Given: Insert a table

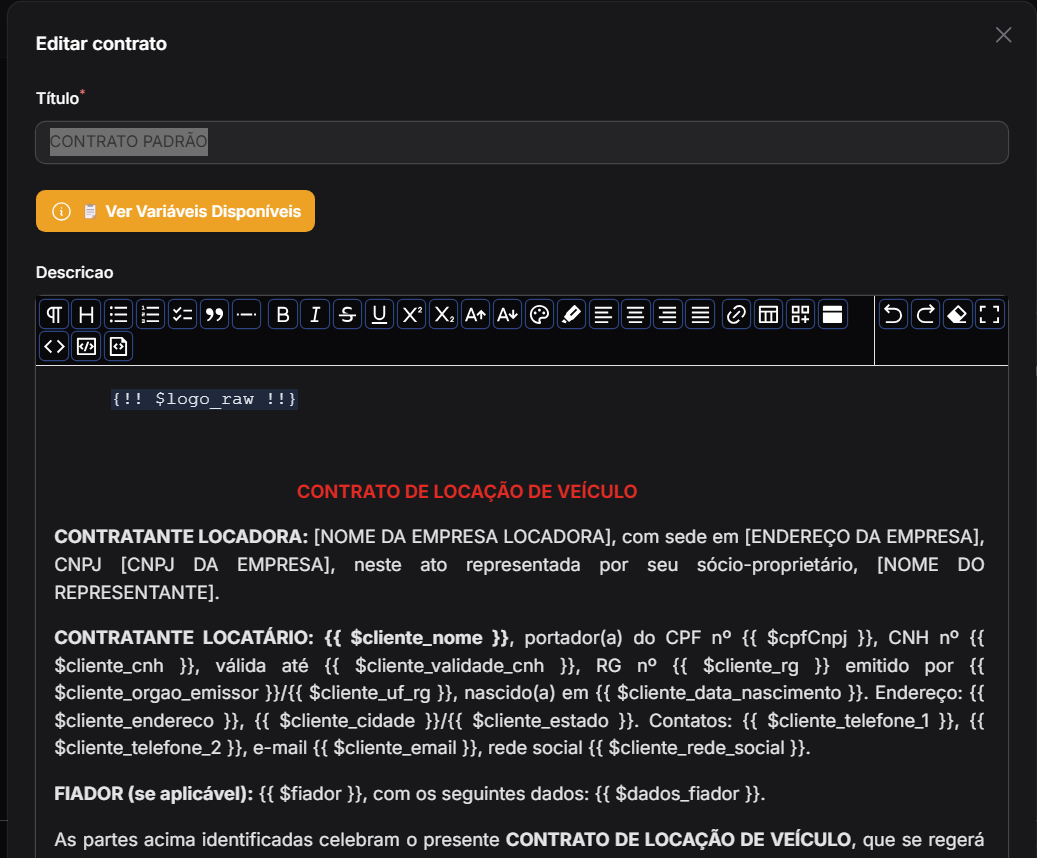Looking at the screenshot, I should 768,314.
